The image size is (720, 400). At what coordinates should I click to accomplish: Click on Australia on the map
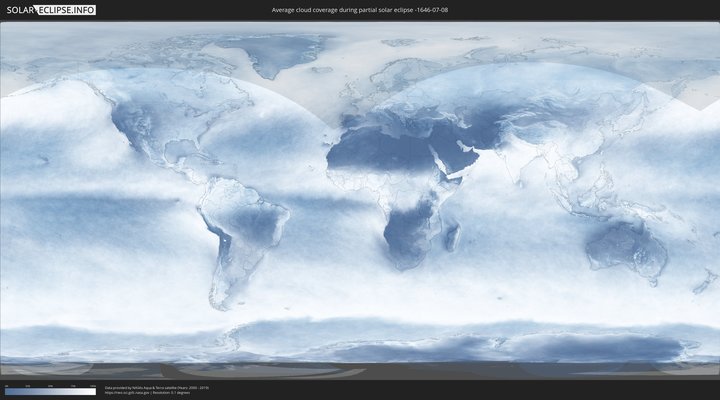coord(625,245)
